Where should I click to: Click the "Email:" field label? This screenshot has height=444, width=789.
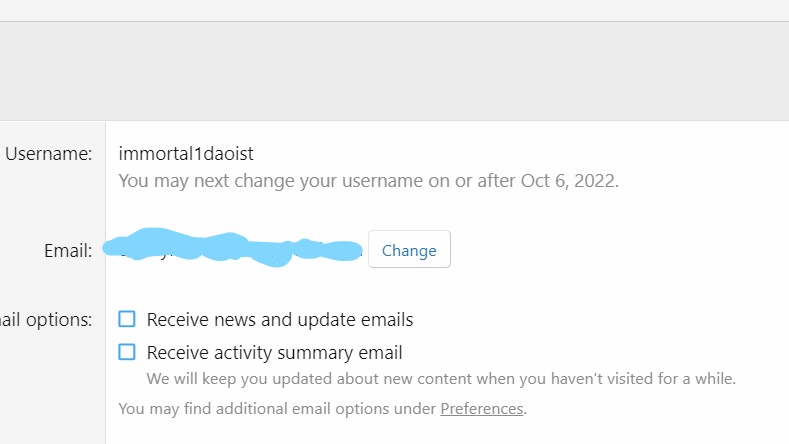tap(68, 250)
